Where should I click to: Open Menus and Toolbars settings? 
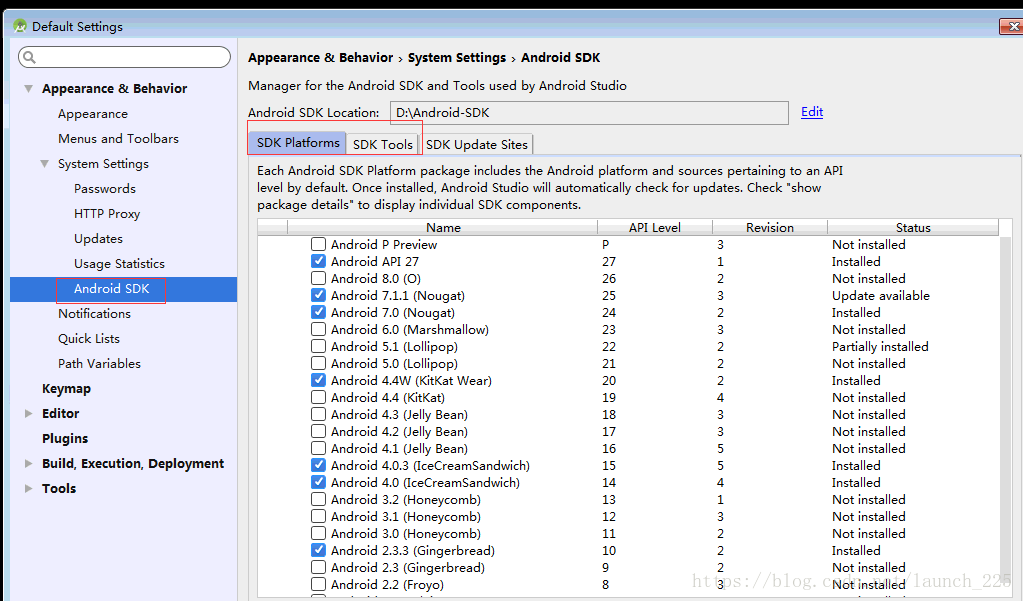[x=118, y=138]
